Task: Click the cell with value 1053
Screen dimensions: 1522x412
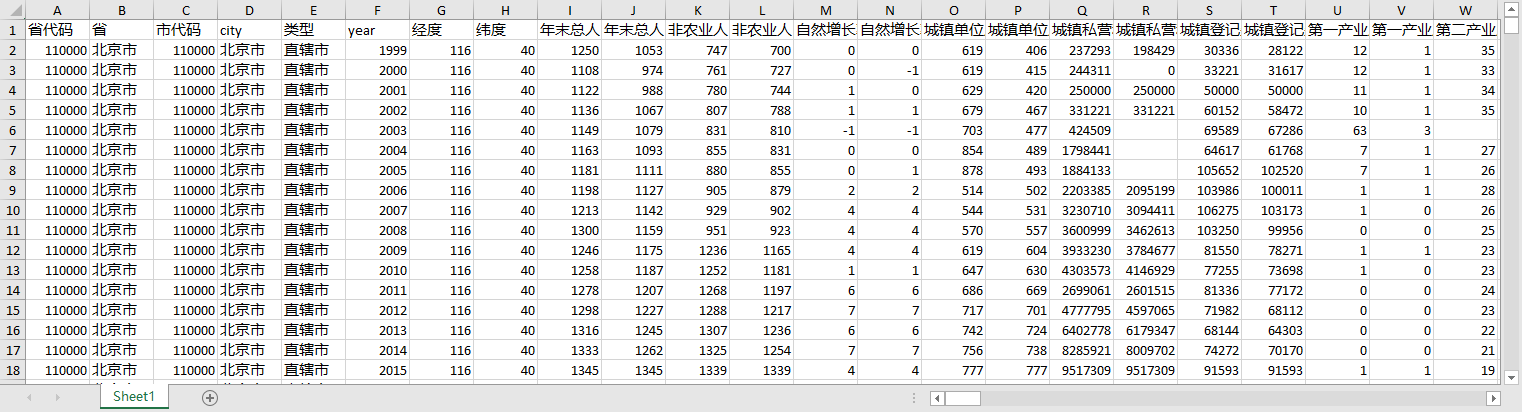Action: click(x=633, y=50)
